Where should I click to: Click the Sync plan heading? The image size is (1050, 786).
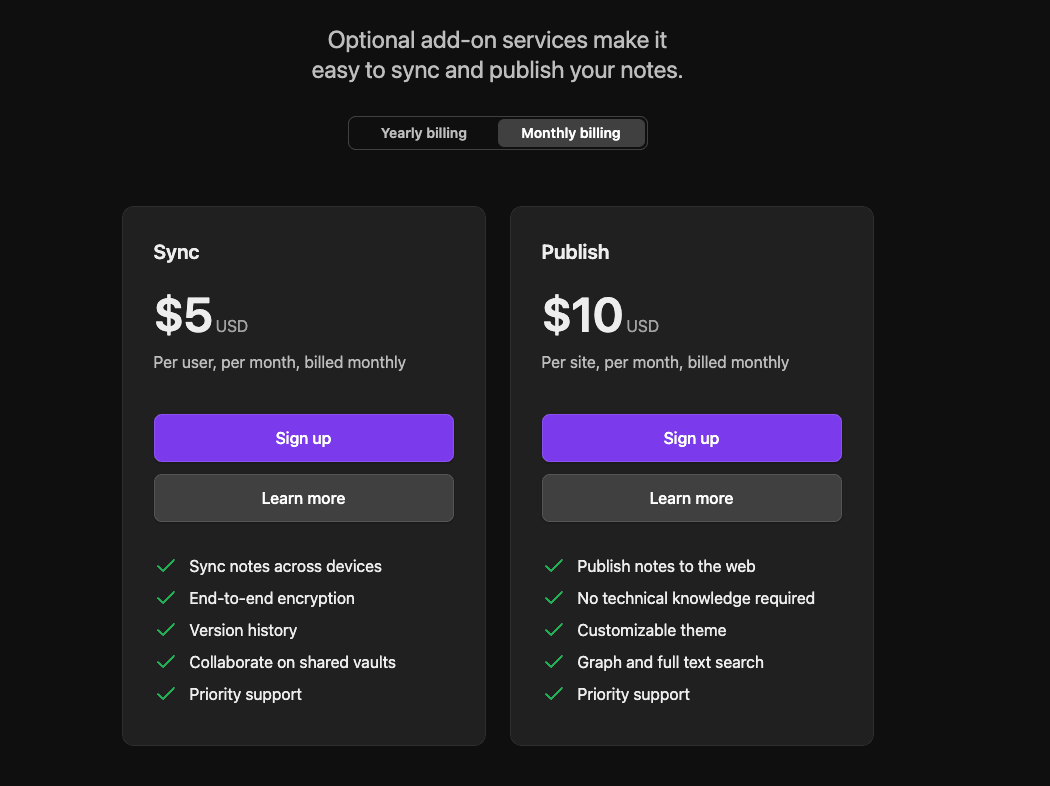[x=177, y=252]
